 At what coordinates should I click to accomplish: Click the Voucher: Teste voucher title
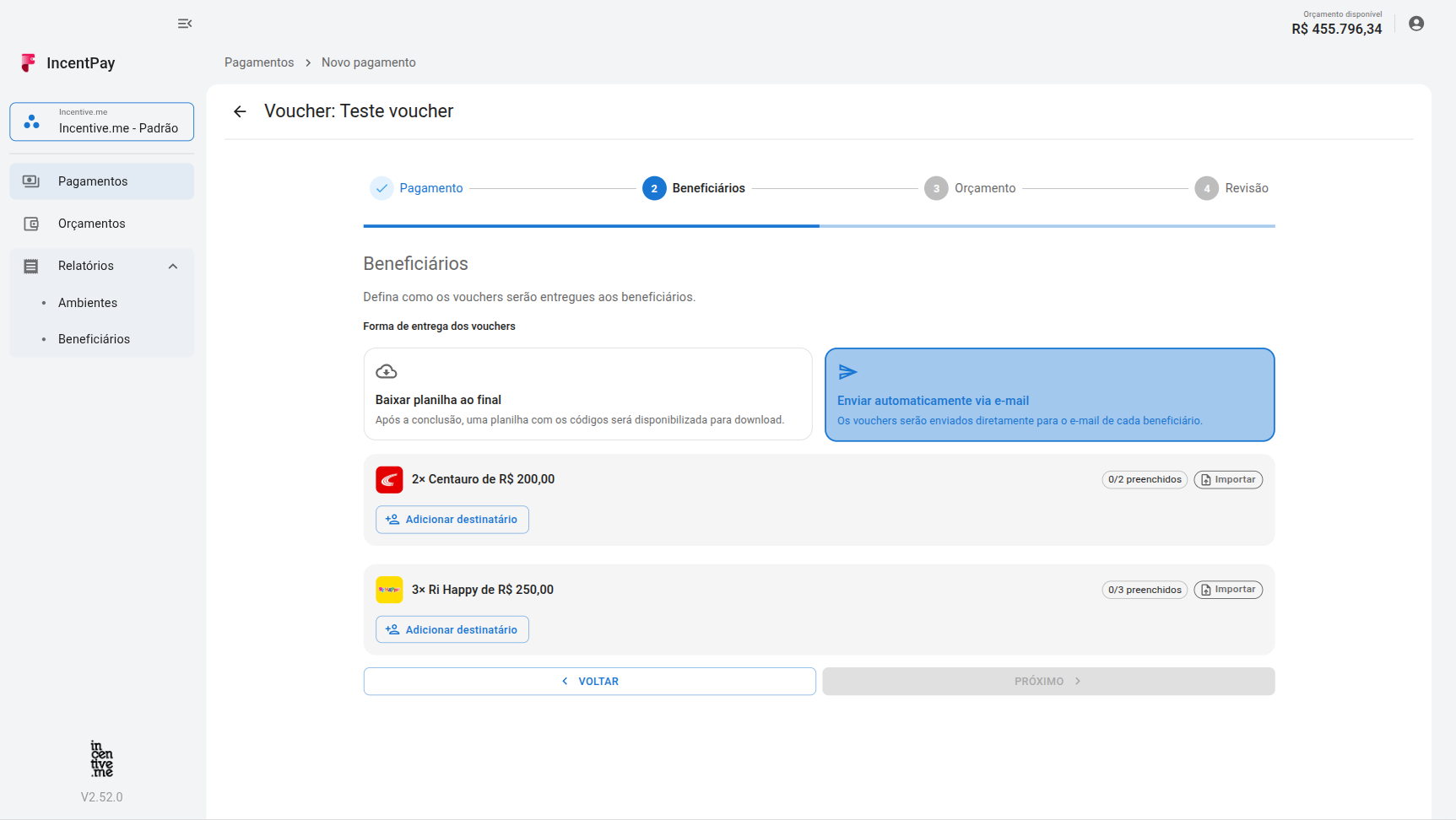[359, 111]
